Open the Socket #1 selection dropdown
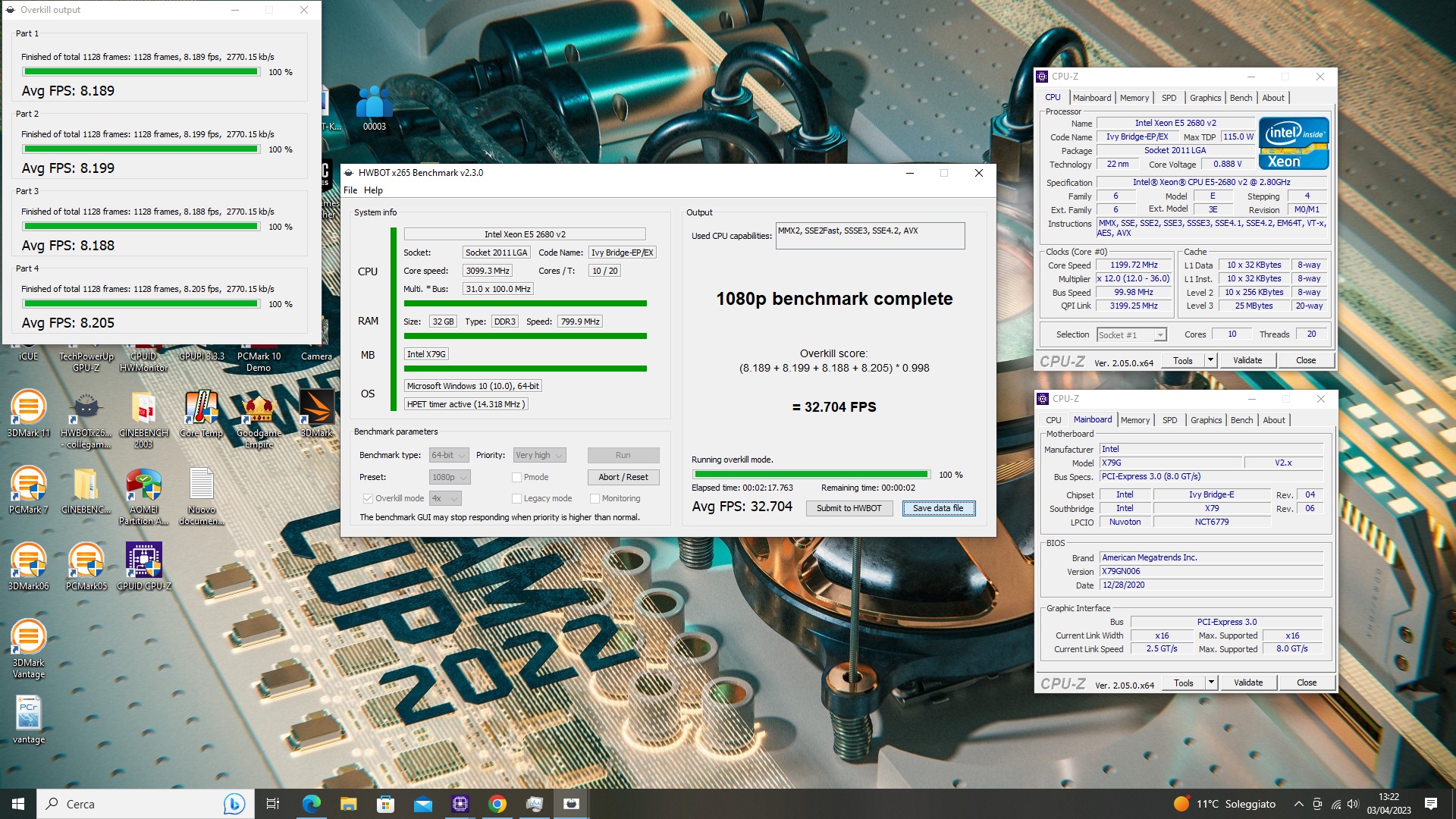The image size is (1456, 819). [x=1131, y=334]
